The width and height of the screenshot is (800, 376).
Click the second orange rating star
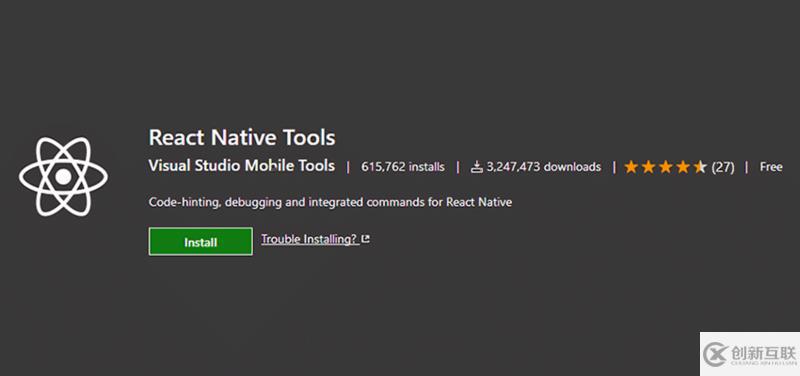click(x=648, y=167)
